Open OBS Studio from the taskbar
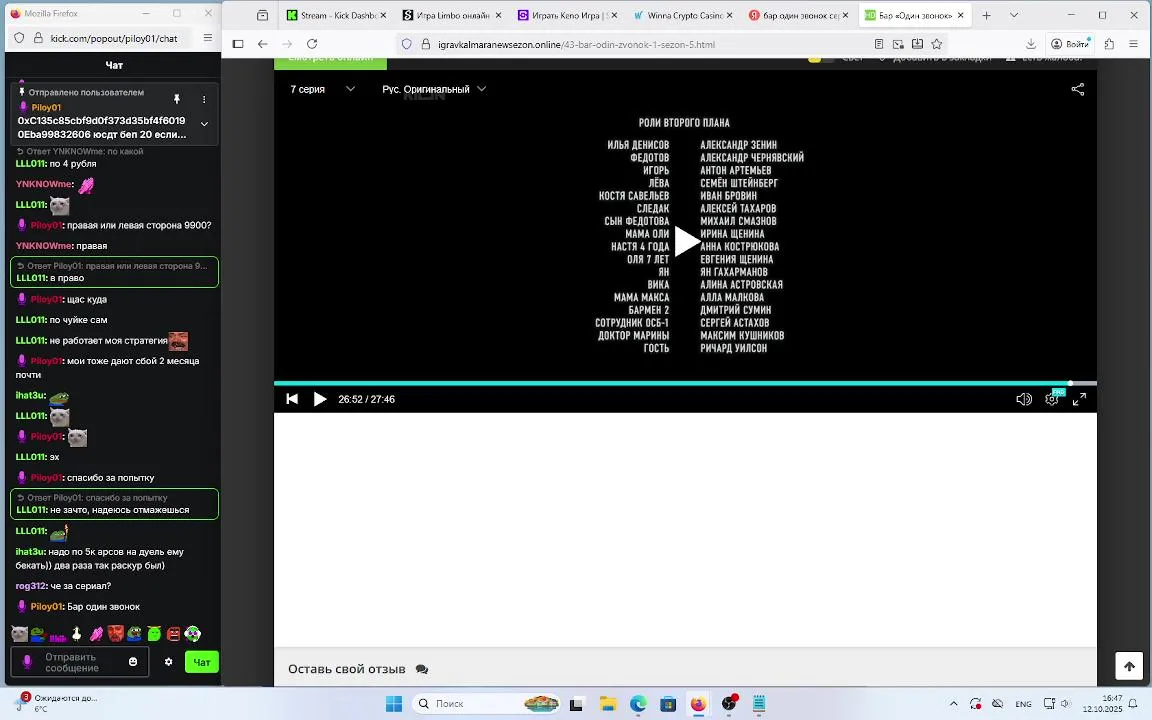Image resolution: width=1152 pixels, height=720 pixels. point(729,704)
